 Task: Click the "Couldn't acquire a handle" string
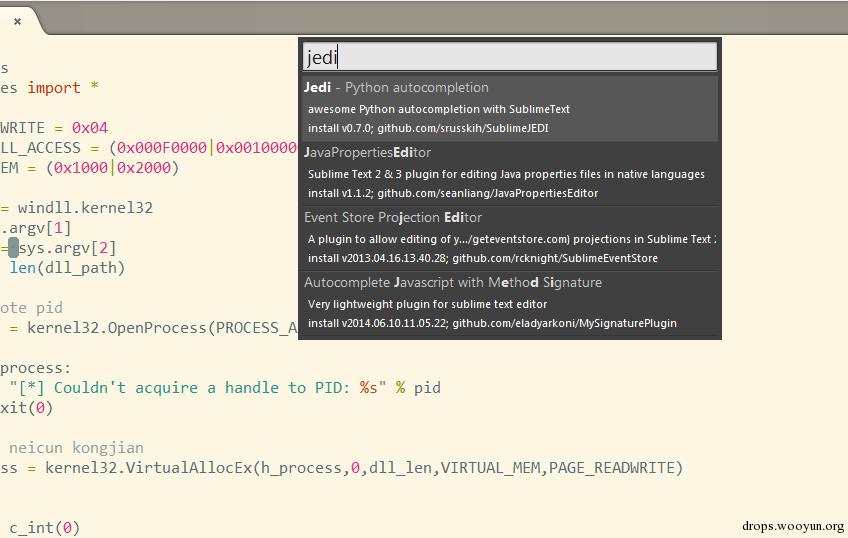(170, 388)
